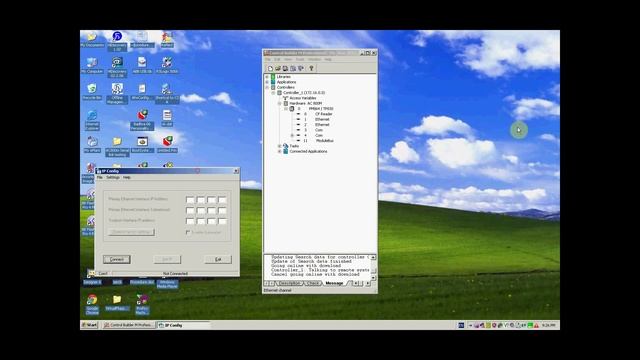Click the Access Variables icon in the tree

[x=286, y=98]
